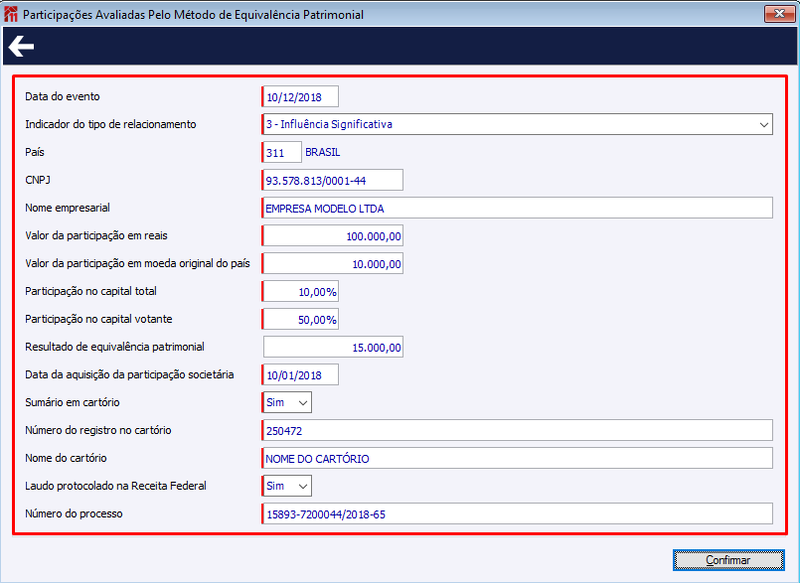Edit Valor da participação em reais field
The image size is (800, 583).
coord(333,236)
